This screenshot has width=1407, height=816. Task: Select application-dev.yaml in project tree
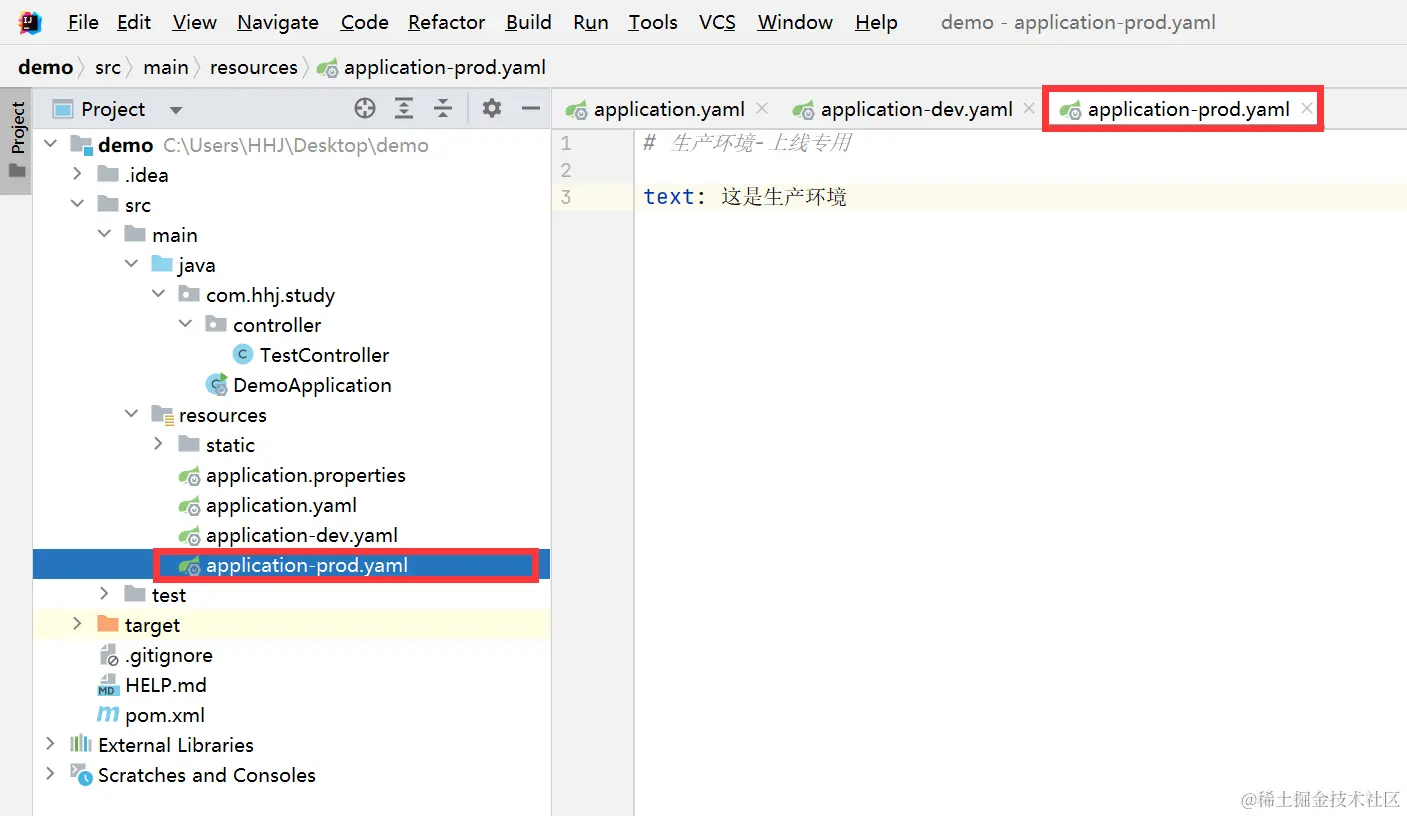(x=302, y=535)
